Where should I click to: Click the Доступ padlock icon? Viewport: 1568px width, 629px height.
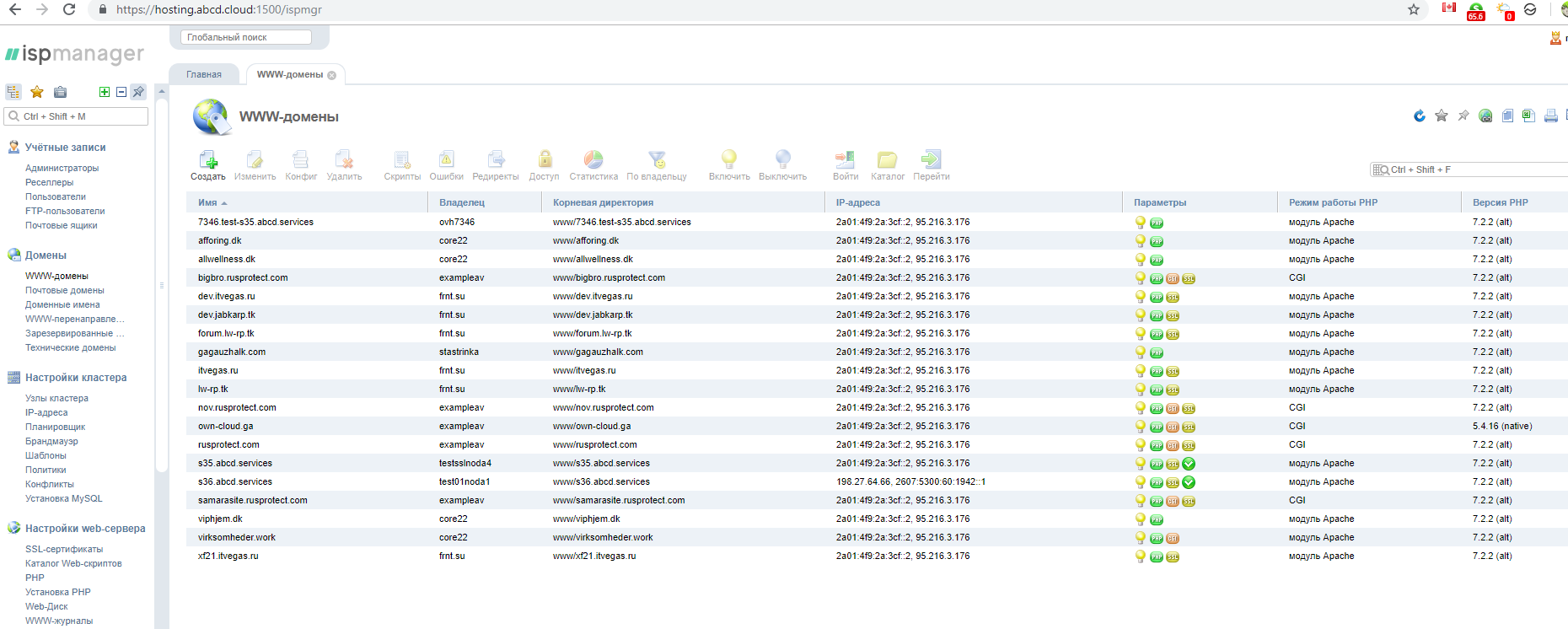[545, 160]
